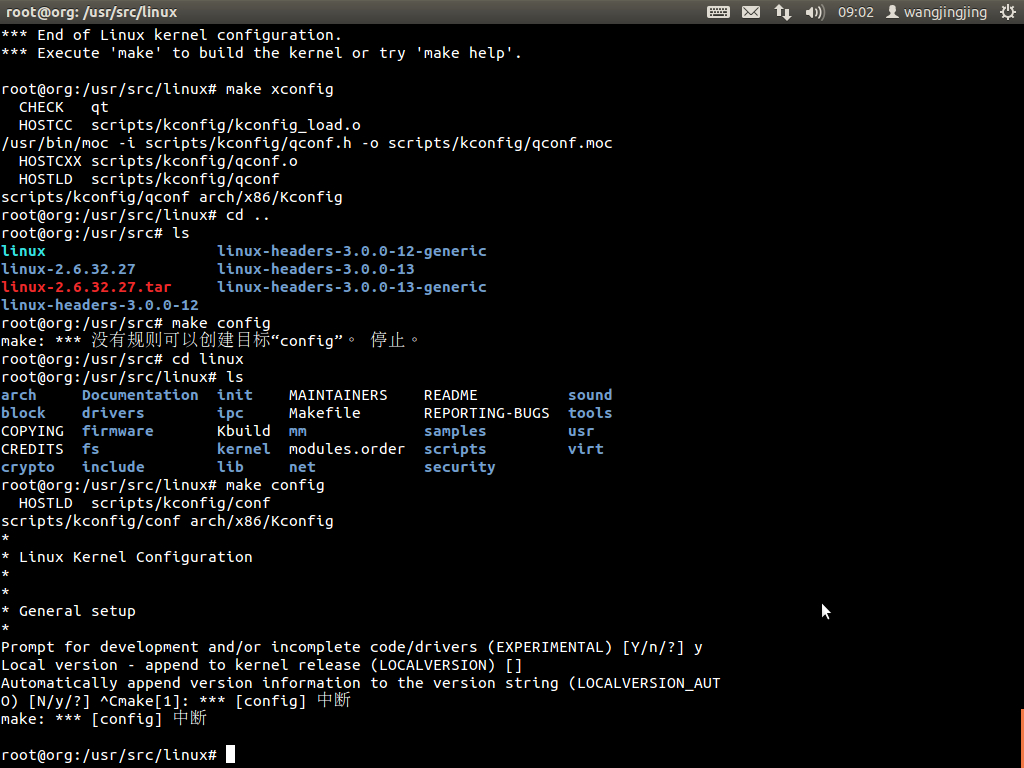Screen dimensions: 1024x768
Task: Click the 'init' directory name
Action: point(235,395)
